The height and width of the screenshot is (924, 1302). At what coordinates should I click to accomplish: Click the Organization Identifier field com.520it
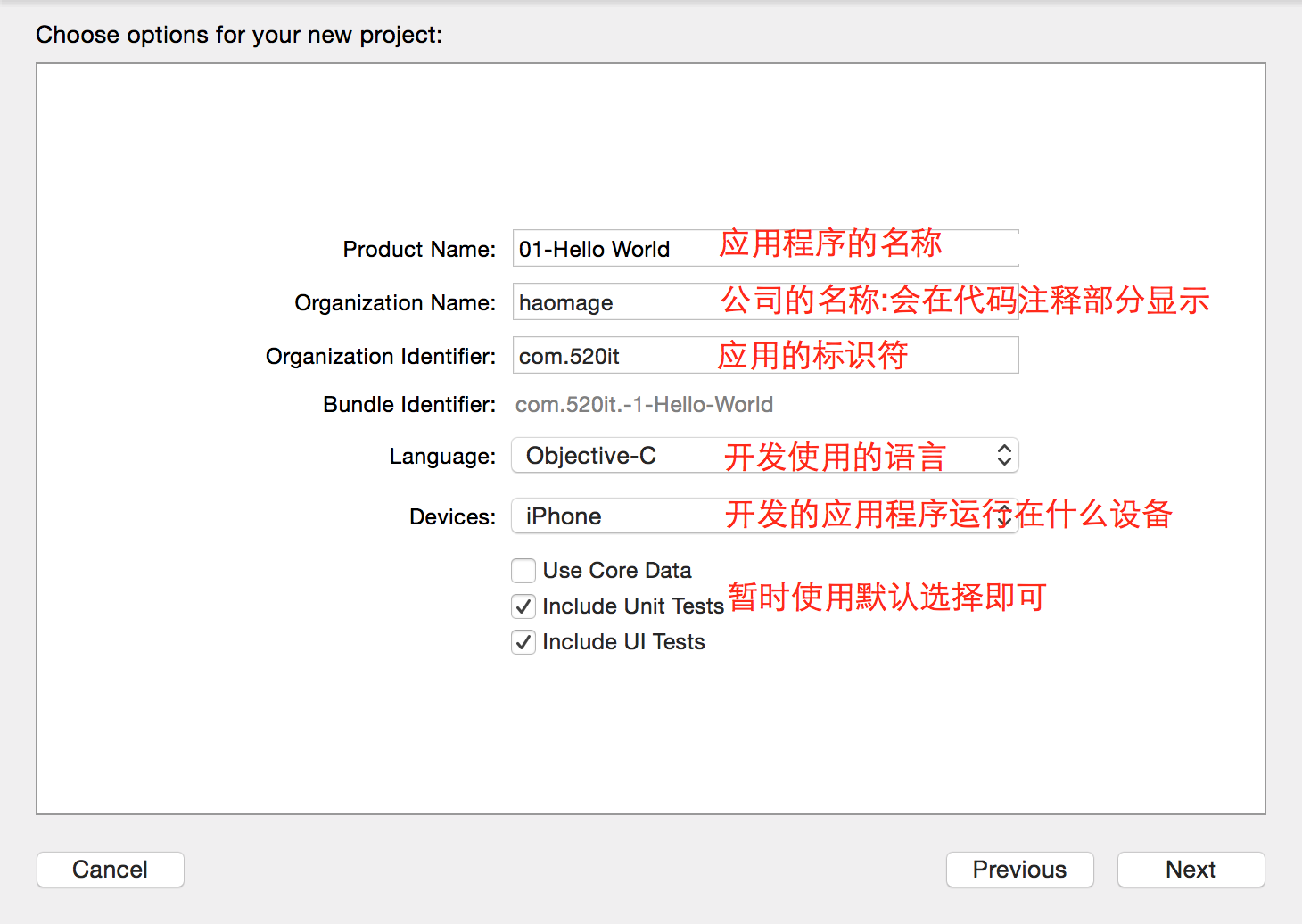tap(765, 355)
